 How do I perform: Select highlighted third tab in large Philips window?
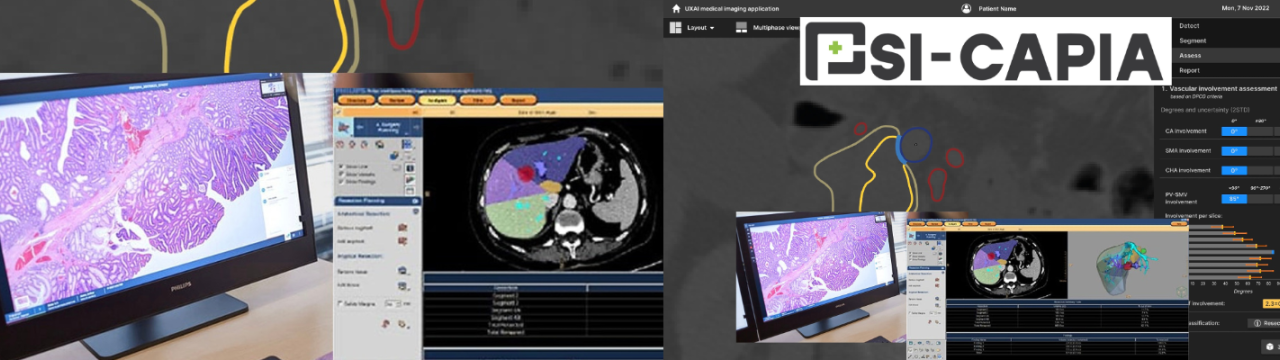click(x=437, y=99)
